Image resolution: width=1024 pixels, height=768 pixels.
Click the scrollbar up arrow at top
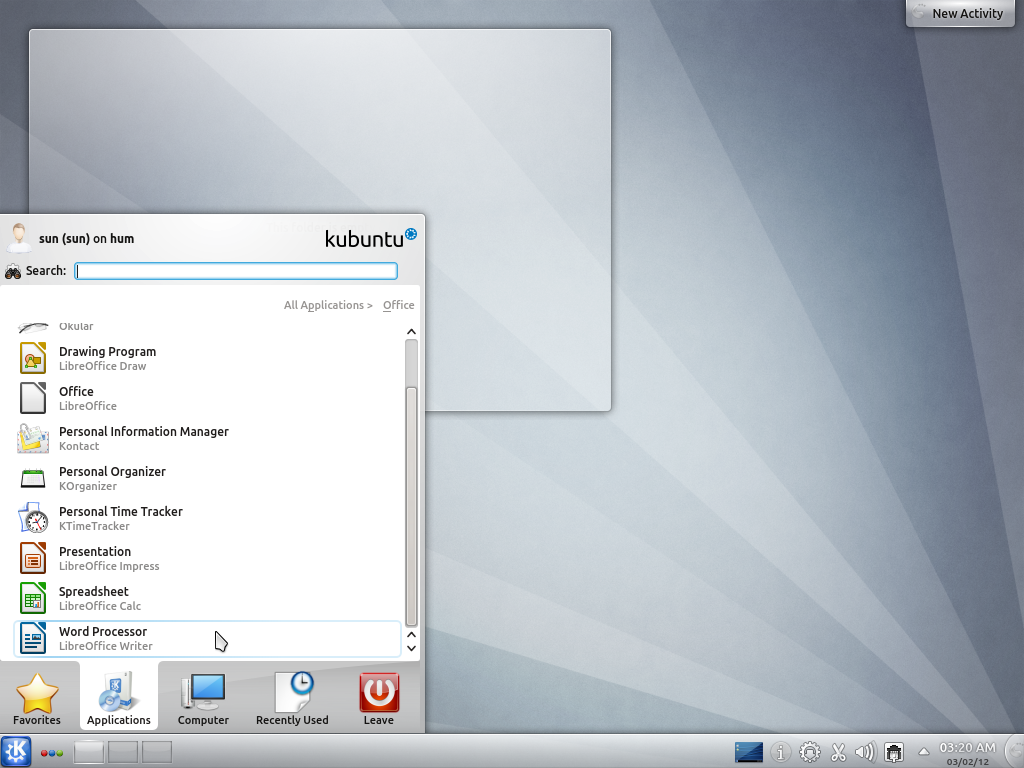pos(411,332)
